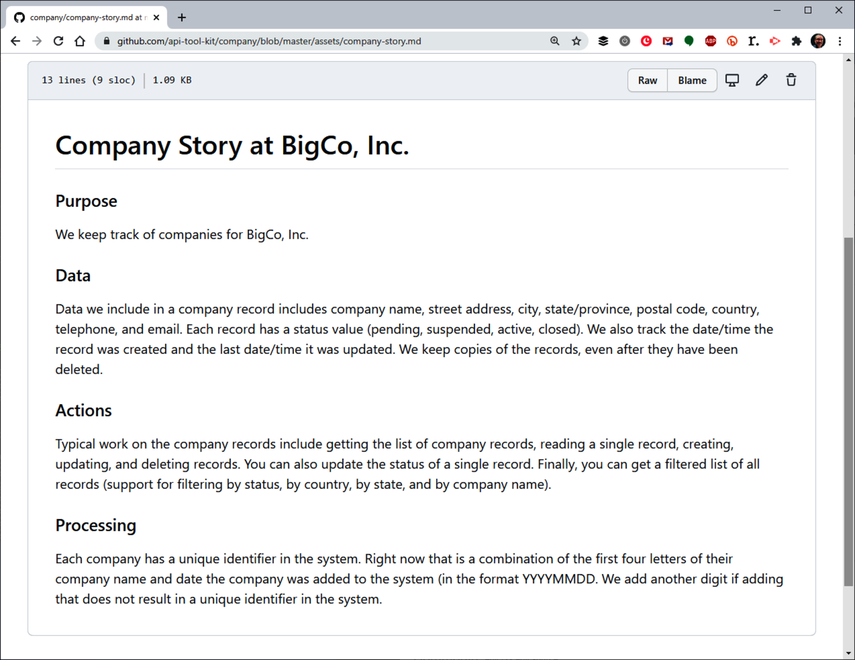Image resolution: width=855 pixels, height=660 pixels.
Task: Open the red mail extension icon
Action: point(667,41)
